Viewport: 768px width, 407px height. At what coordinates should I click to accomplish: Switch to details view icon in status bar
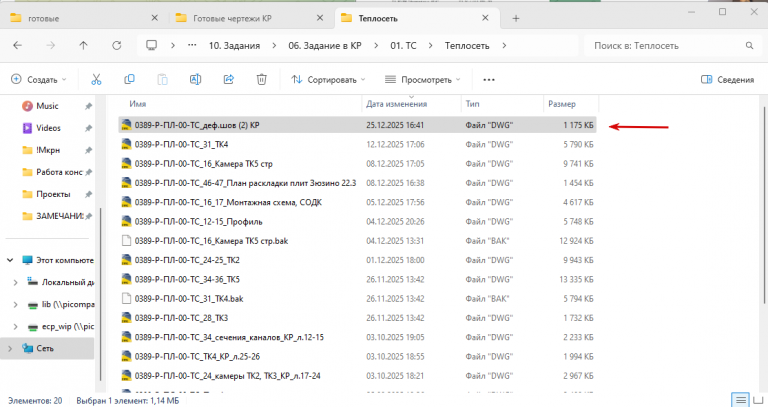tap(741, 400)
